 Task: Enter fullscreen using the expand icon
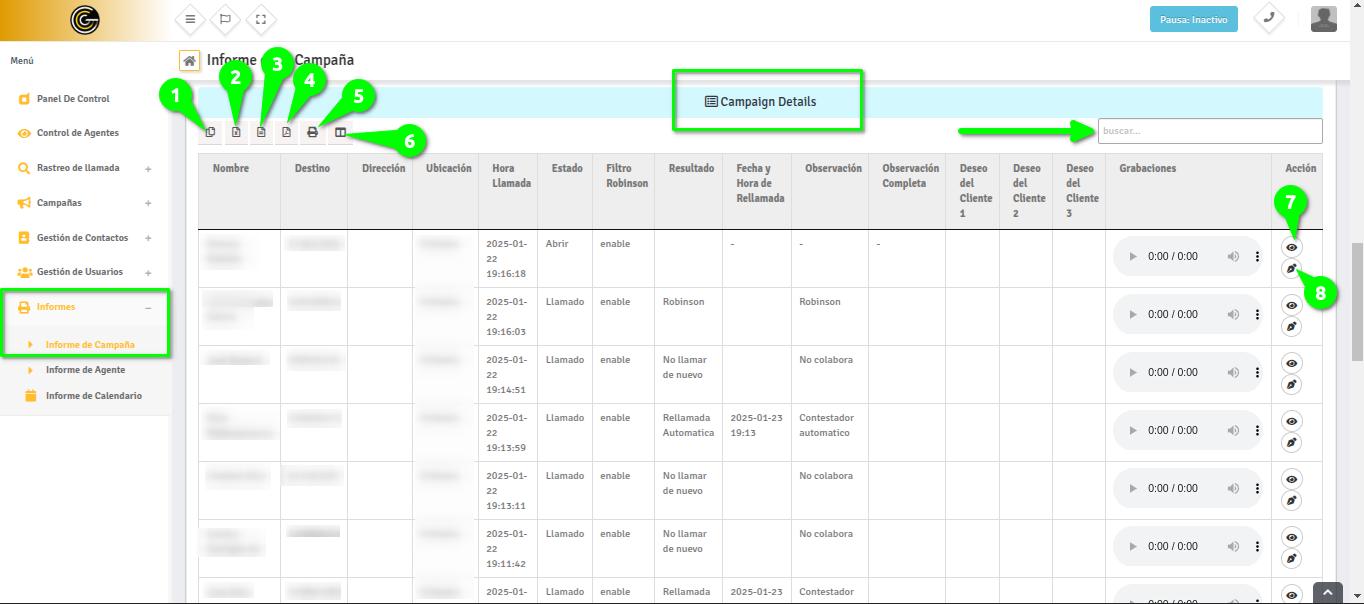point(261,19)
